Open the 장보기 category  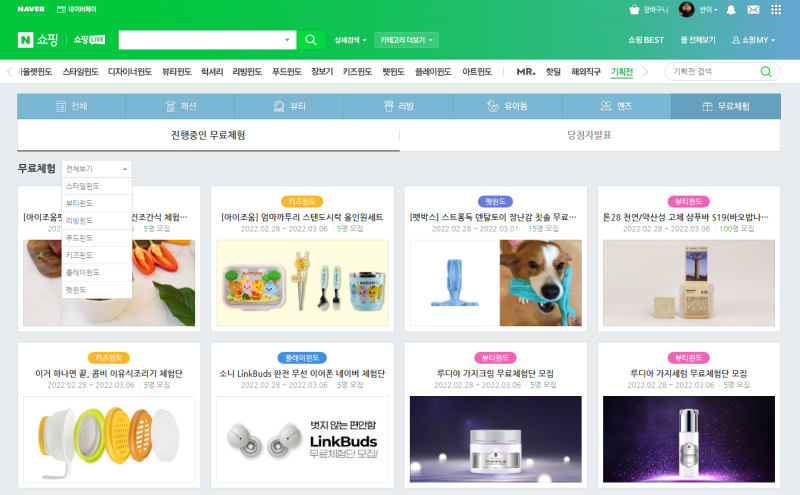point(322,72)
